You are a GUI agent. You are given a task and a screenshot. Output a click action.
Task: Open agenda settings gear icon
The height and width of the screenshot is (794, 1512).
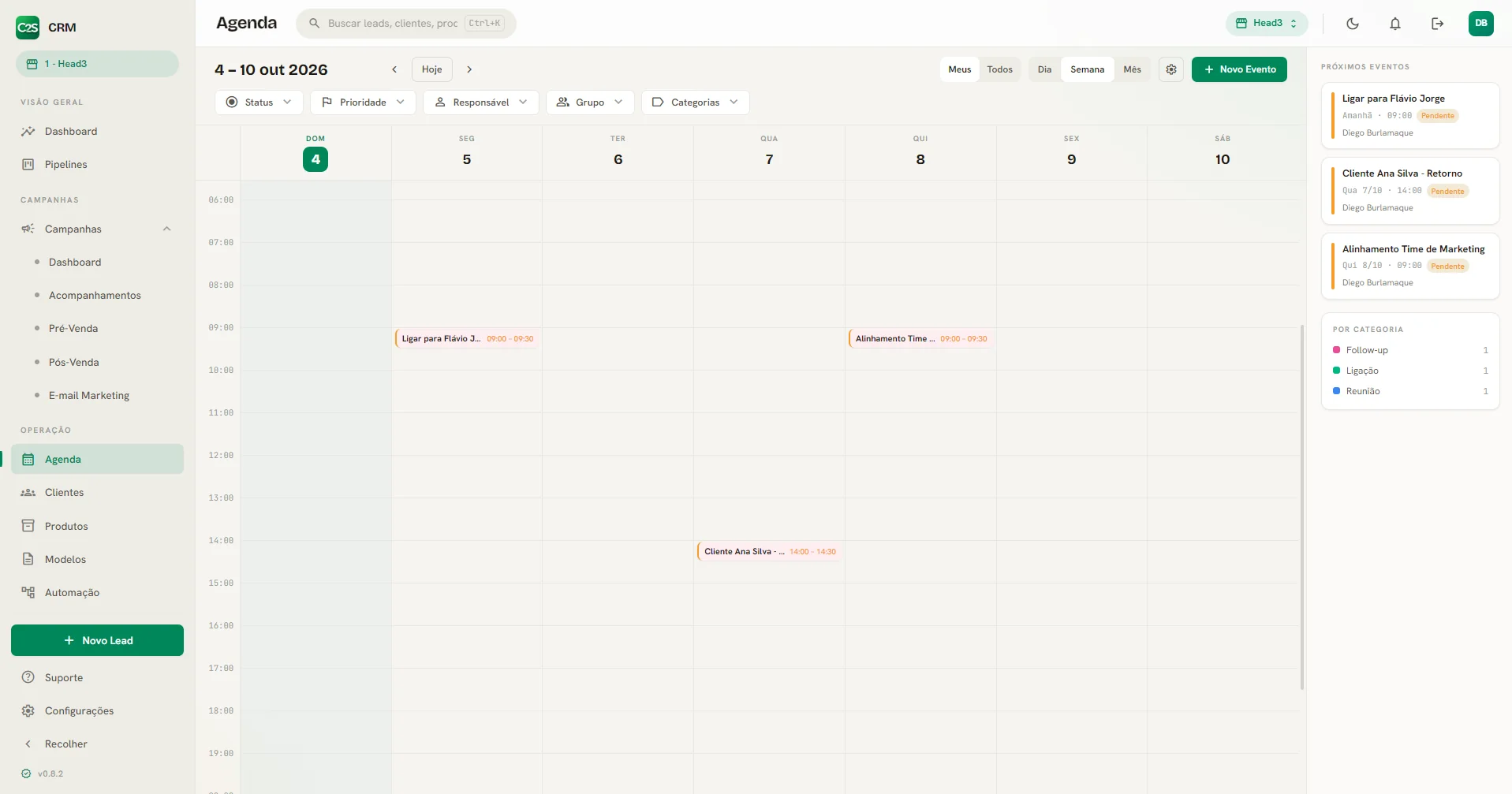[x=1171, y=69]
